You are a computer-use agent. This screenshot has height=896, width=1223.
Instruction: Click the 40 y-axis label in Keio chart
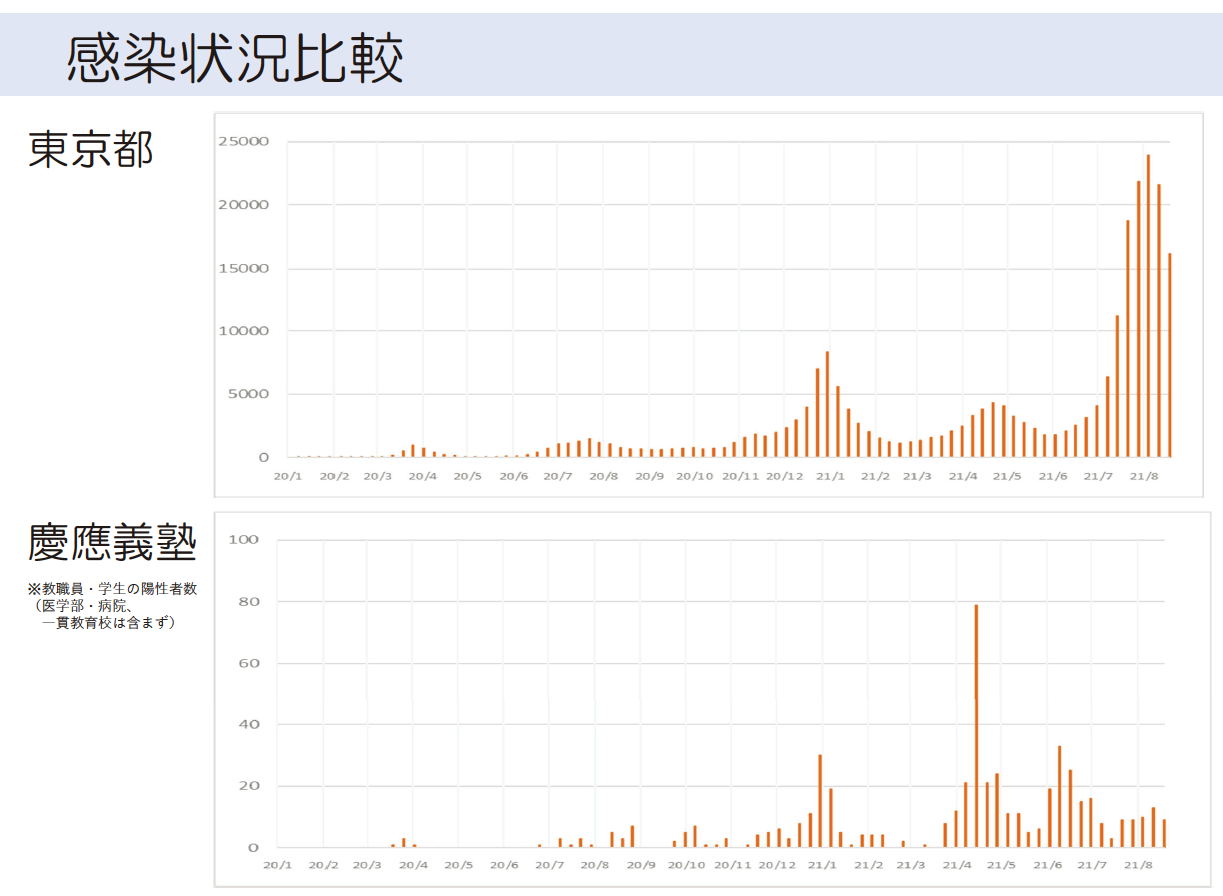tap(249, 724)
